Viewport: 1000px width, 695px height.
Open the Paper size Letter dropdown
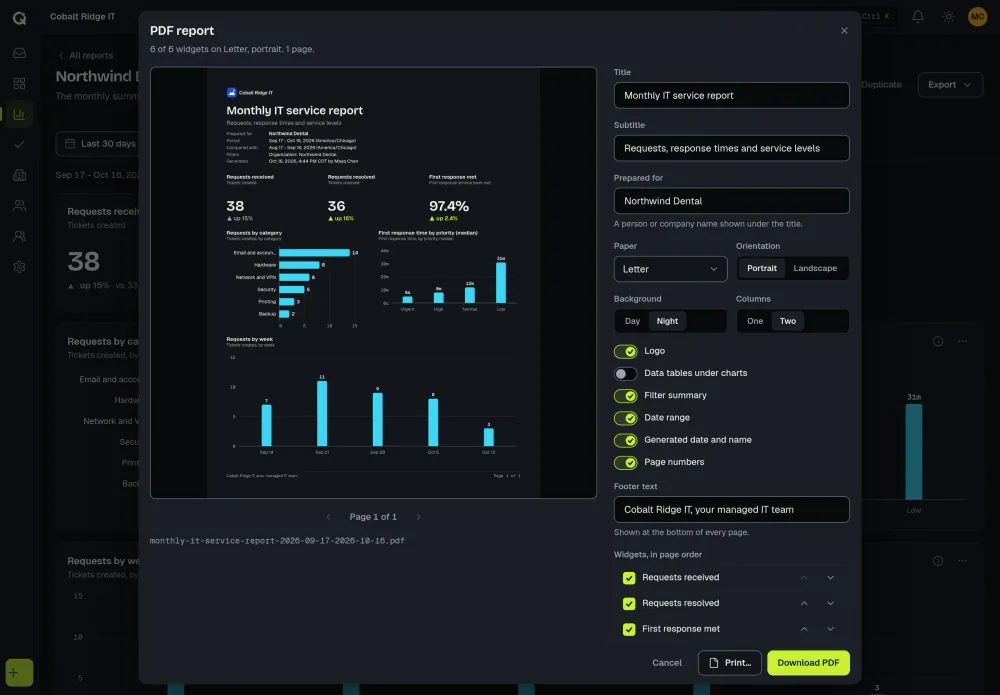670,269
